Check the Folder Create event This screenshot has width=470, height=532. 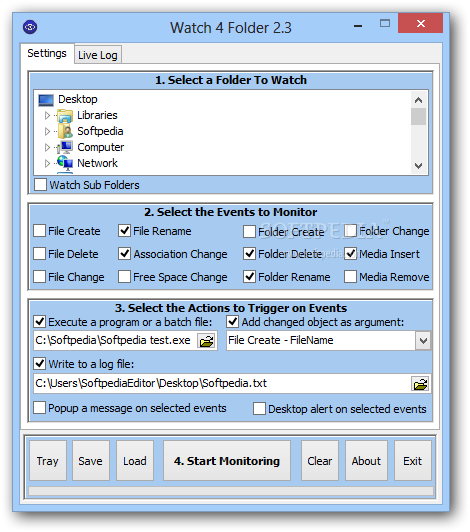[x=249, y=232]
